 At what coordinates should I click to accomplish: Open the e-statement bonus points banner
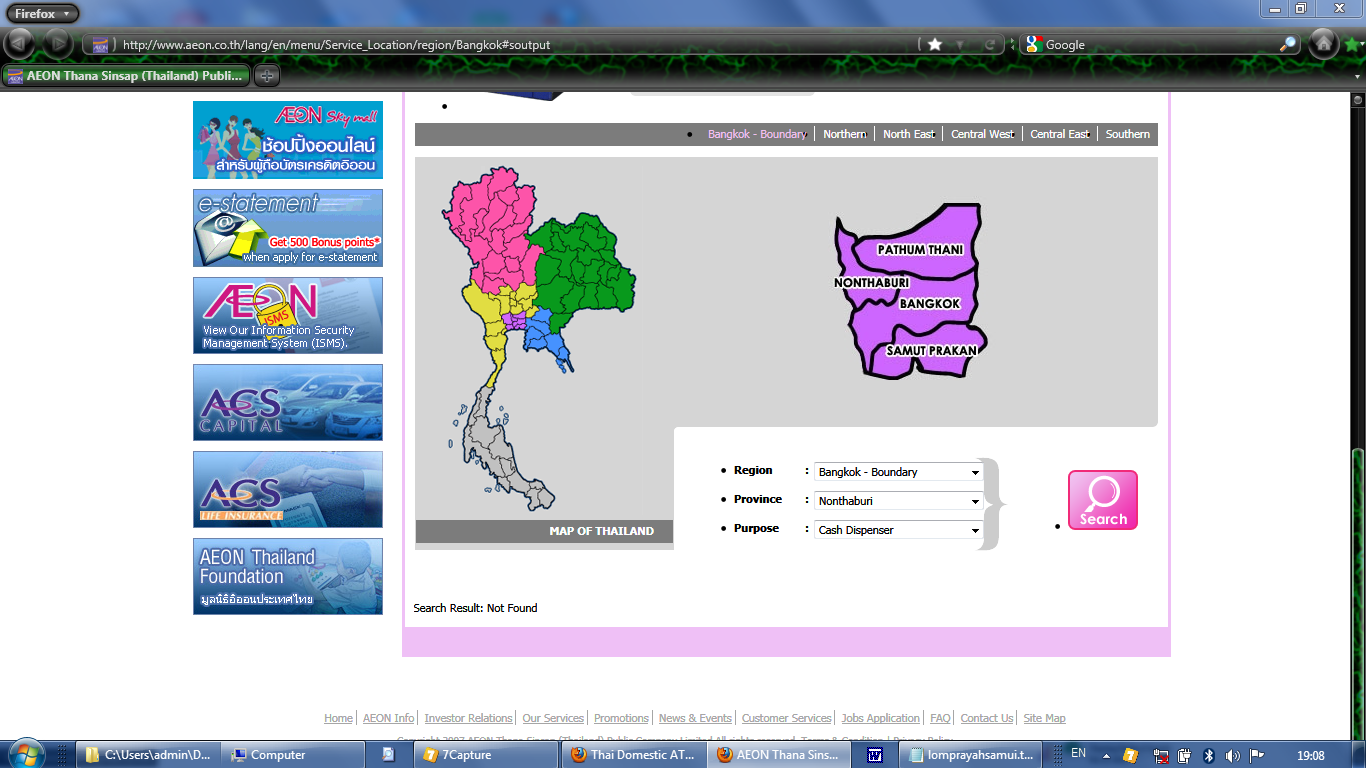pos(288,228)
